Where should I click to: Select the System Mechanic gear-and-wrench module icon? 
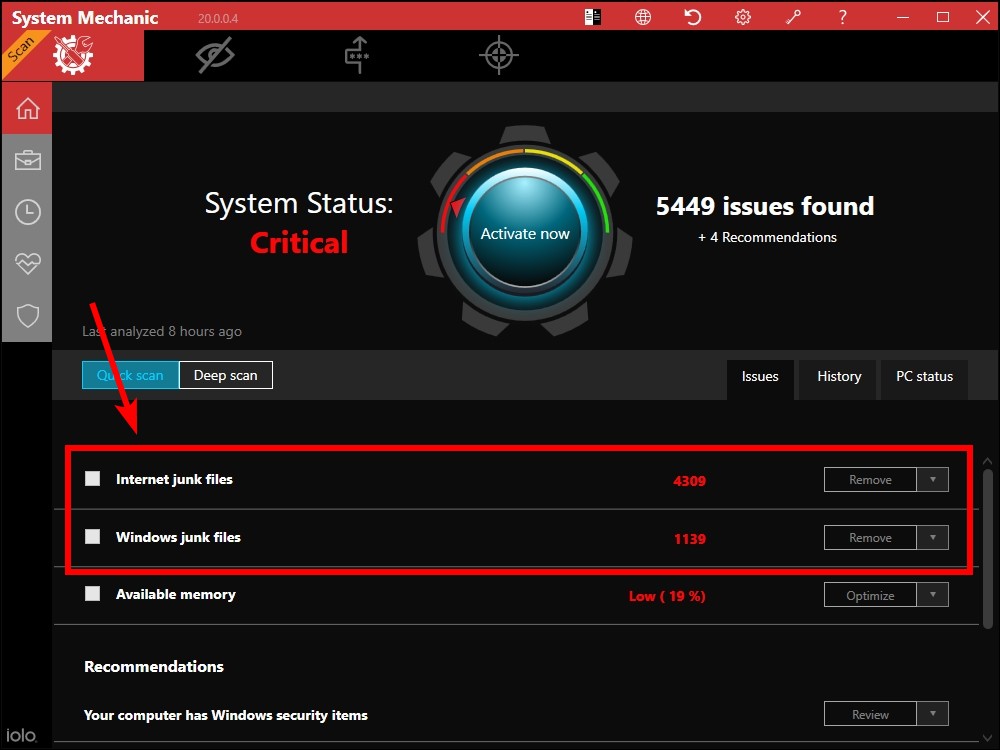(x=73, y=55)
